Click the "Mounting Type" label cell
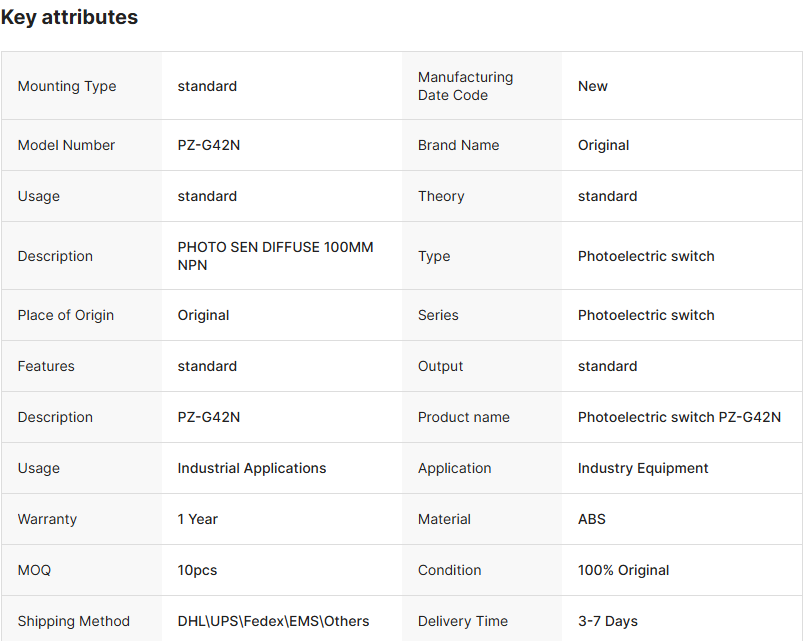 [67, 86]
